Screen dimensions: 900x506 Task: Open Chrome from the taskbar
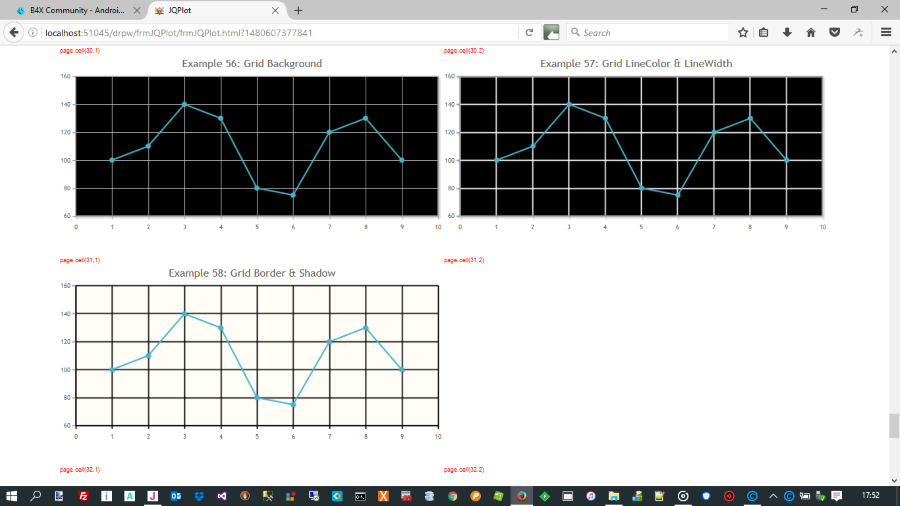coord(452,496)
